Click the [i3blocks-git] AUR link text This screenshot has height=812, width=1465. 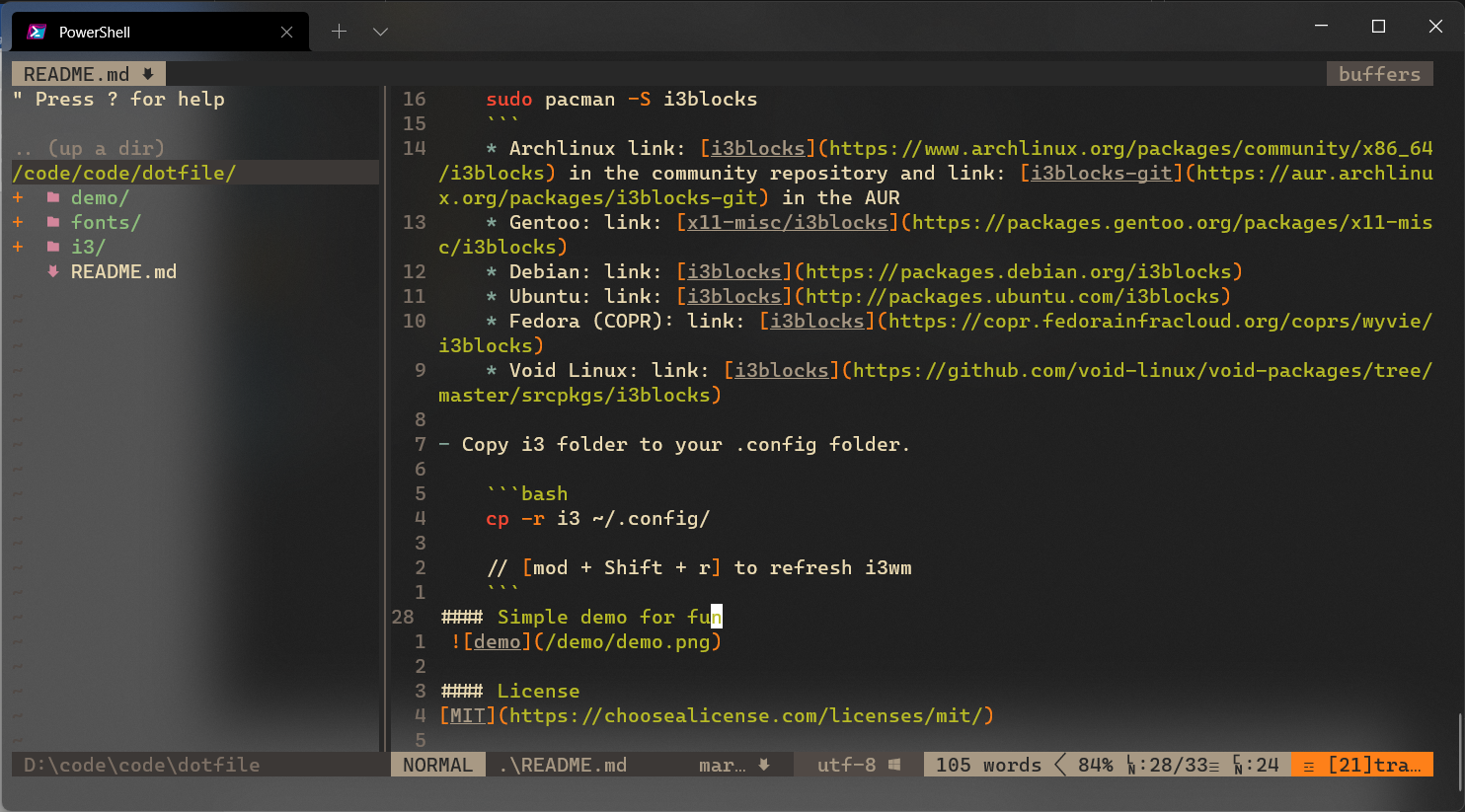pyautogui.click(x=1101, y=173)
